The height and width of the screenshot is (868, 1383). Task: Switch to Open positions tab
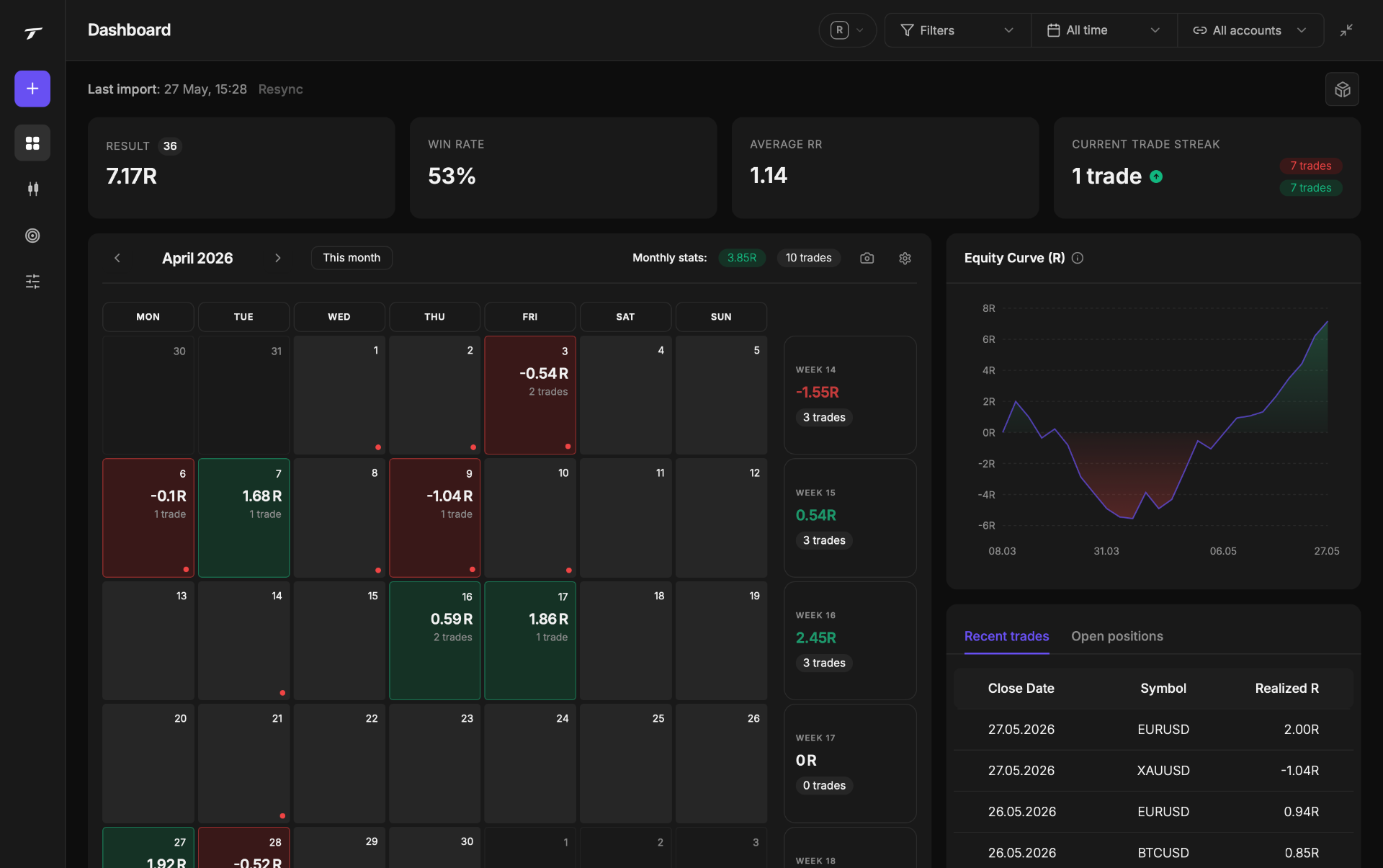(1117, 637)
